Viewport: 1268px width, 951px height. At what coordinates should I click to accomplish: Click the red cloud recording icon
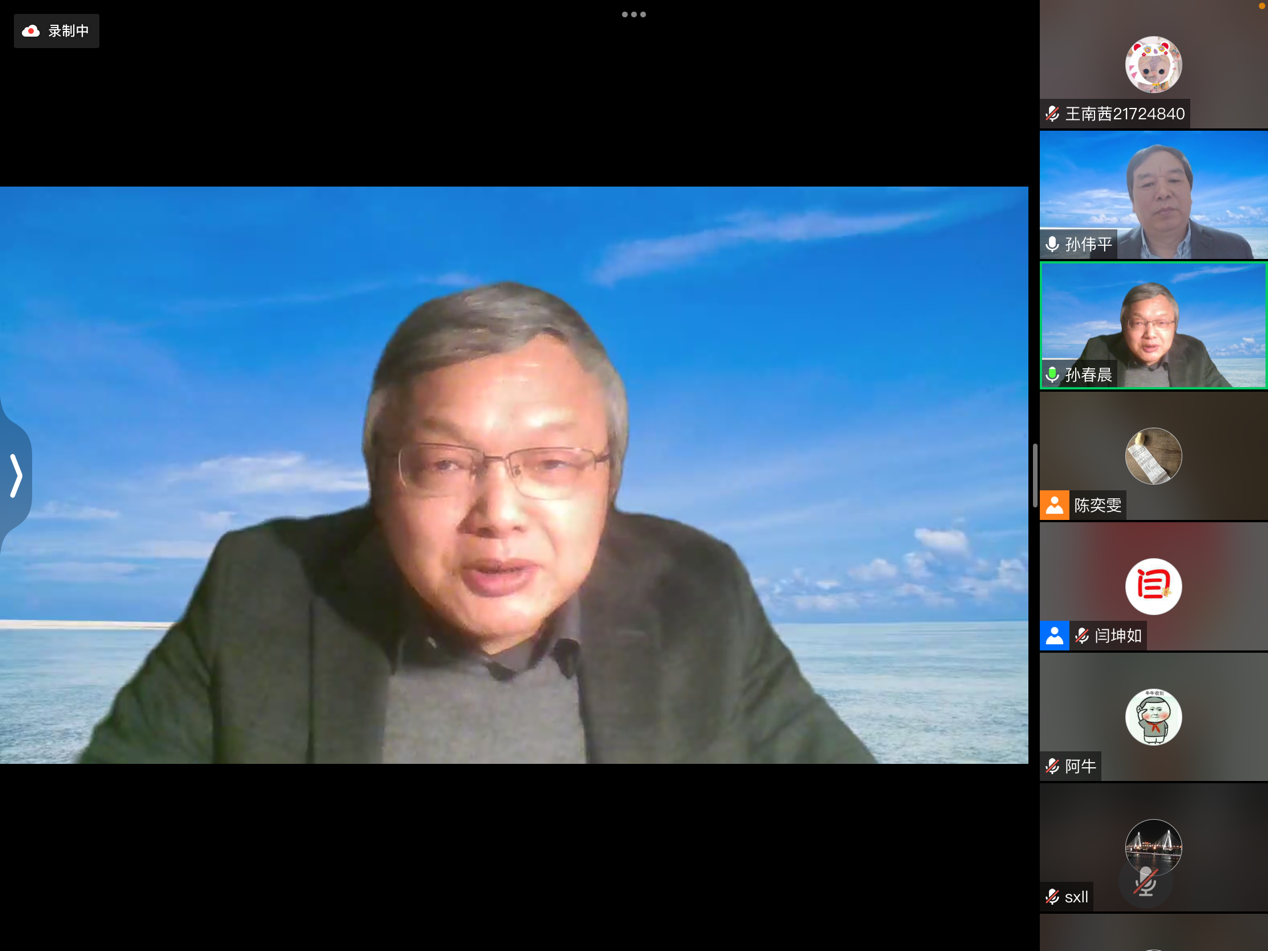(31, 31)
